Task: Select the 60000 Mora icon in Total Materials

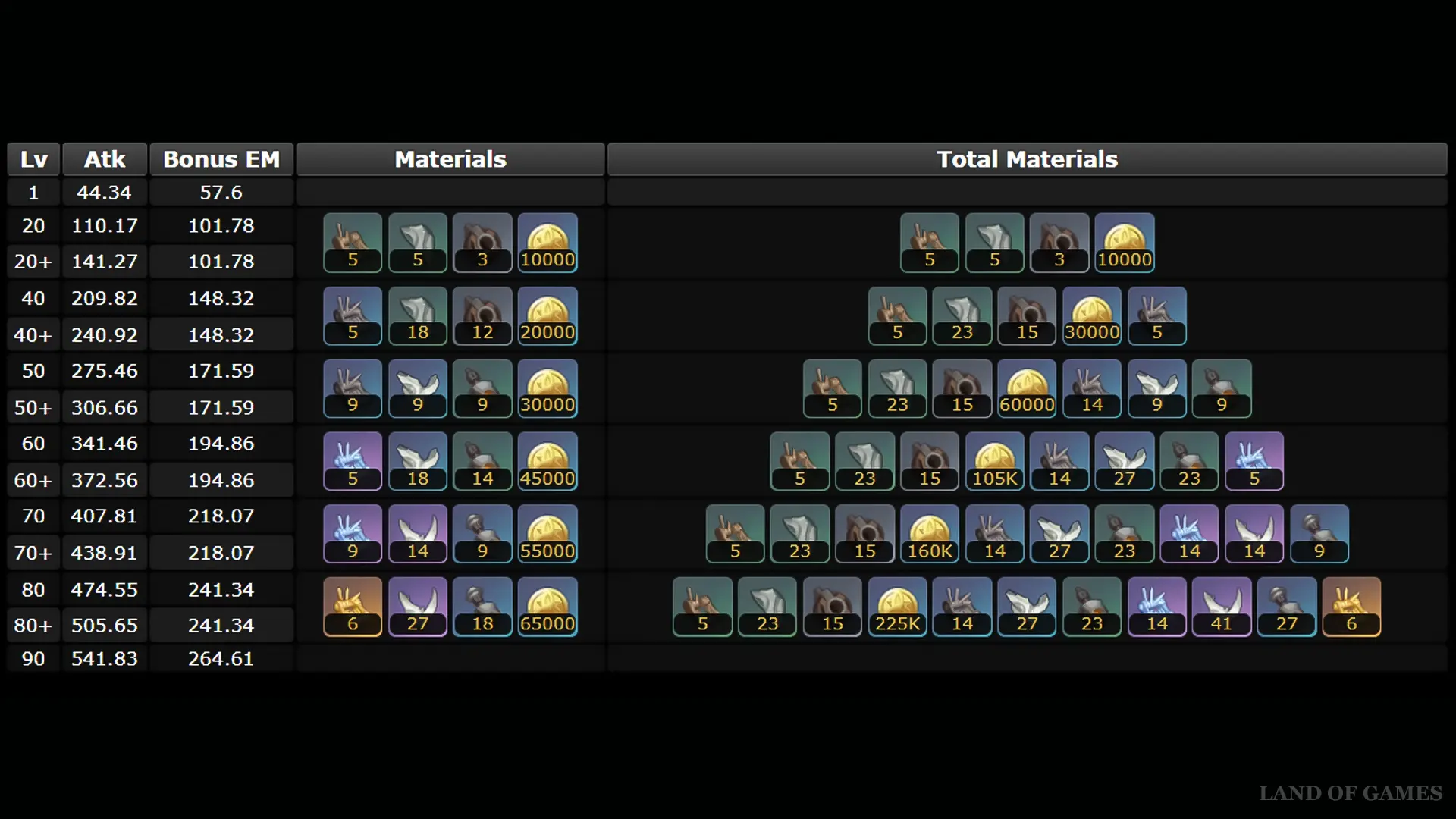Action: [1028, 388]
